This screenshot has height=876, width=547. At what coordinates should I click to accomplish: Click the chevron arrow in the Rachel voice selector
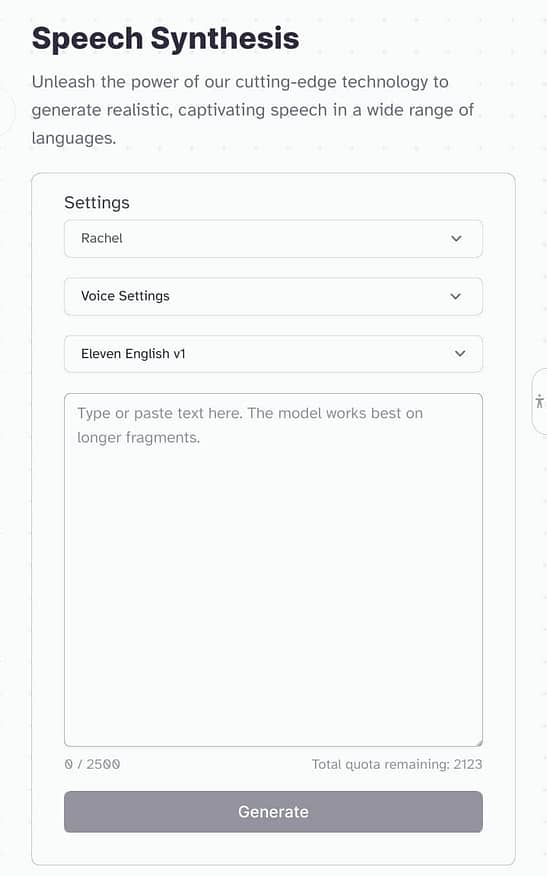(456, 239)
